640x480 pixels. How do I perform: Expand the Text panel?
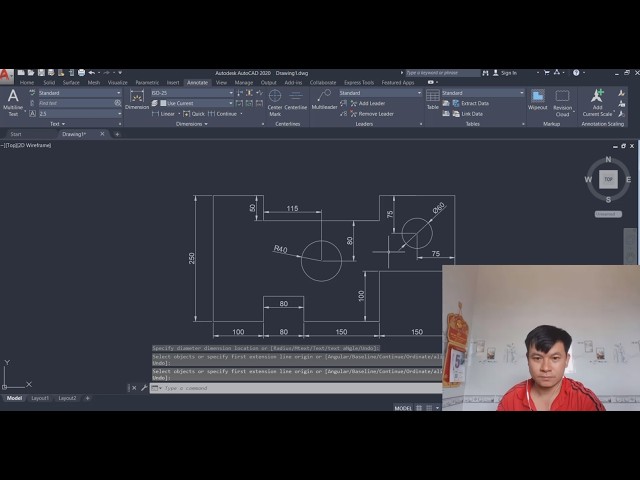click(x=58, y=124)
